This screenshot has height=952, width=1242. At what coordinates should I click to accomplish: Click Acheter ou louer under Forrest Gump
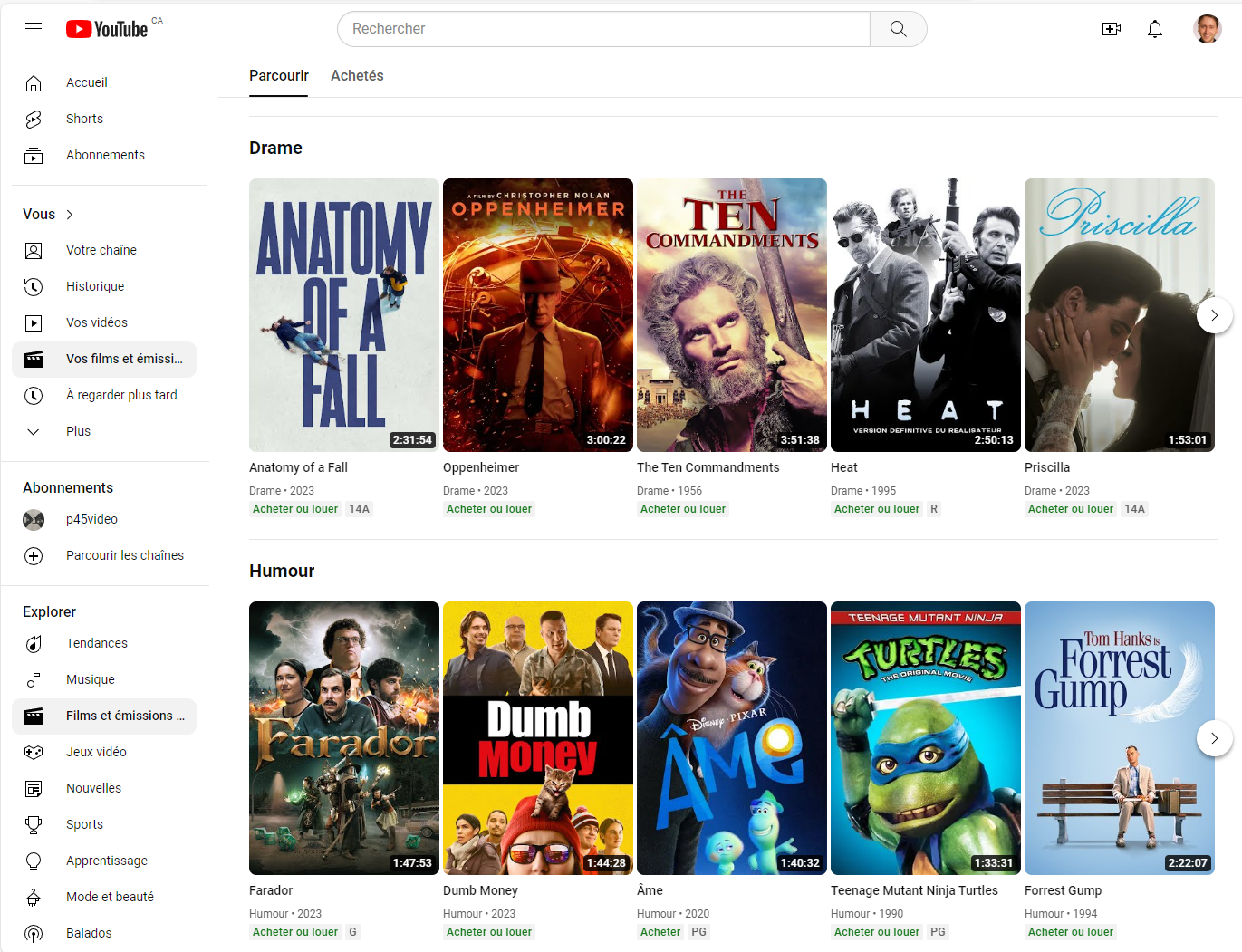[x=1071, y=932]
